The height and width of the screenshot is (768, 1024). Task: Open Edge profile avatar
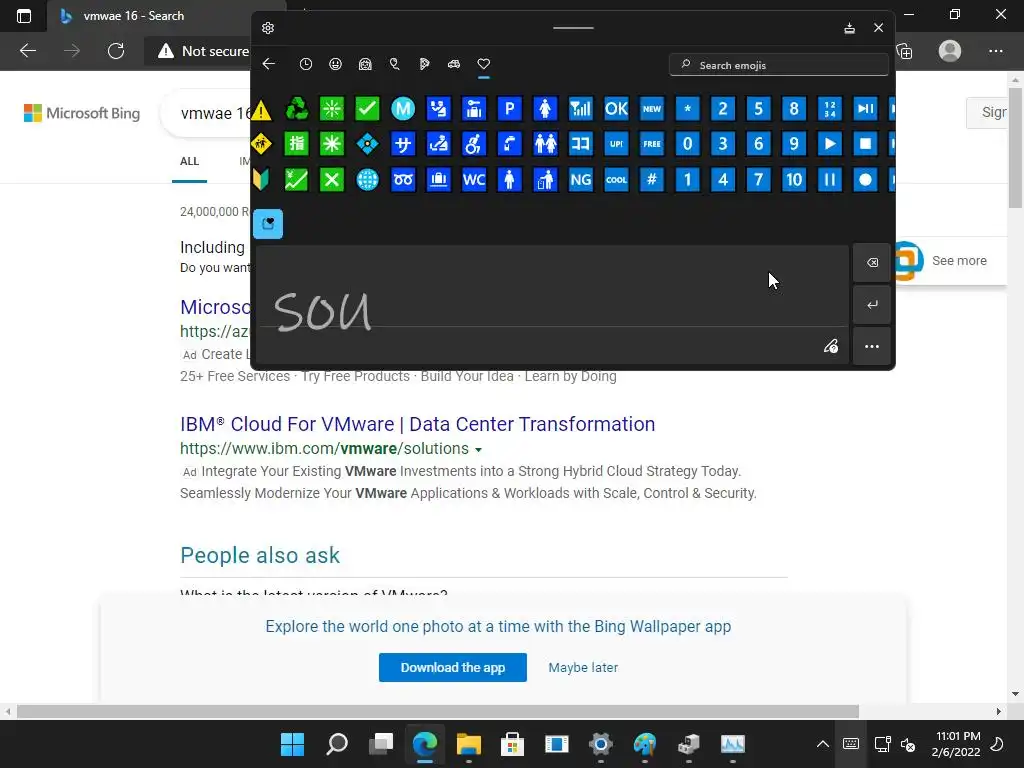click(x=950, y=51)
